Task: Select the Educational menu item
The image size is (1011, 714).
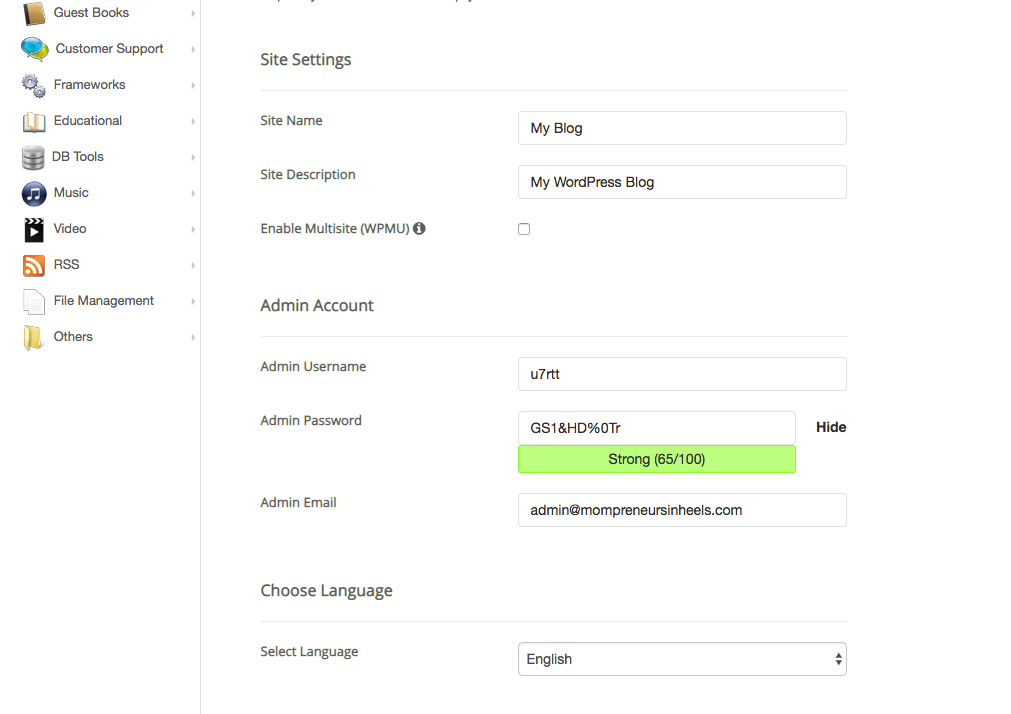Action: tap(88, 121)
